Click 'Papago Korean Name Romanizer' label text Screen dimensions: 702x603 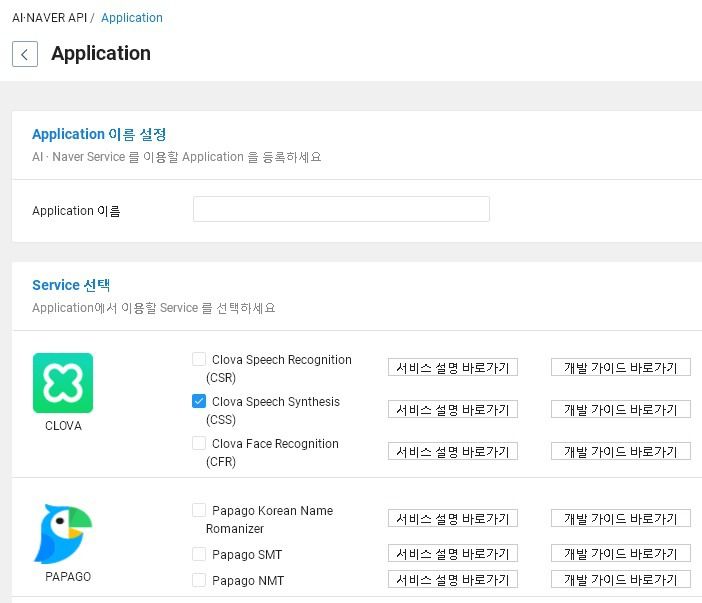coord(270,519)
